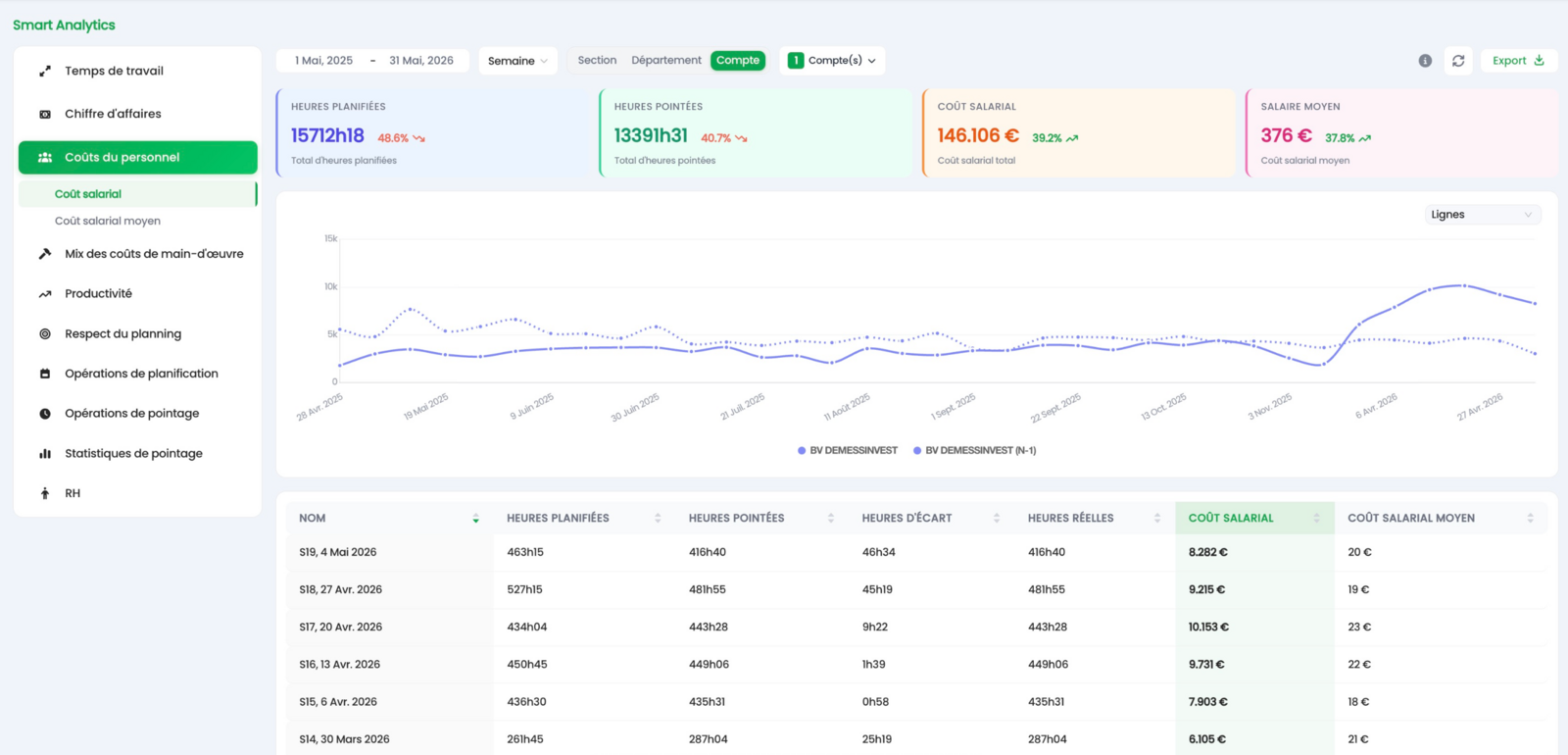
Task: Collapse the Coûts du personnel menu
Action: pos(137,158)
